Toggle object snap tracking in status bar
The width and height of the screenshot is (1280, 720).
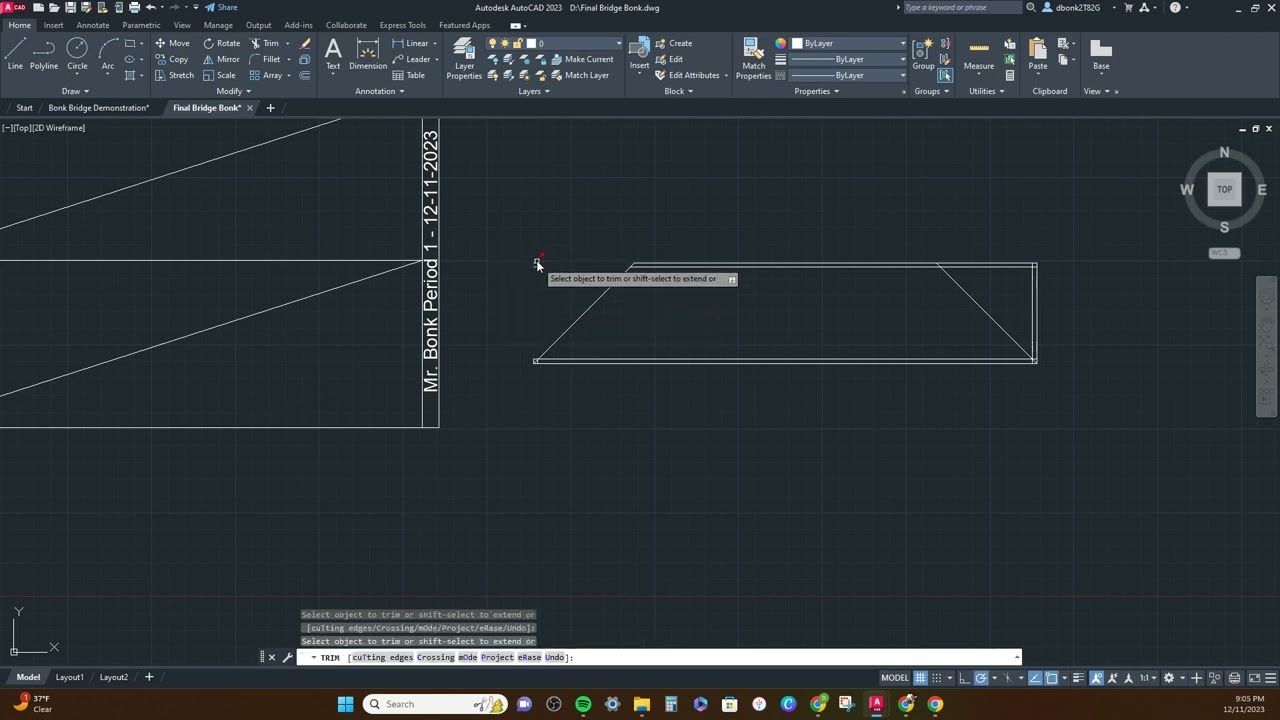point(1035,678)
